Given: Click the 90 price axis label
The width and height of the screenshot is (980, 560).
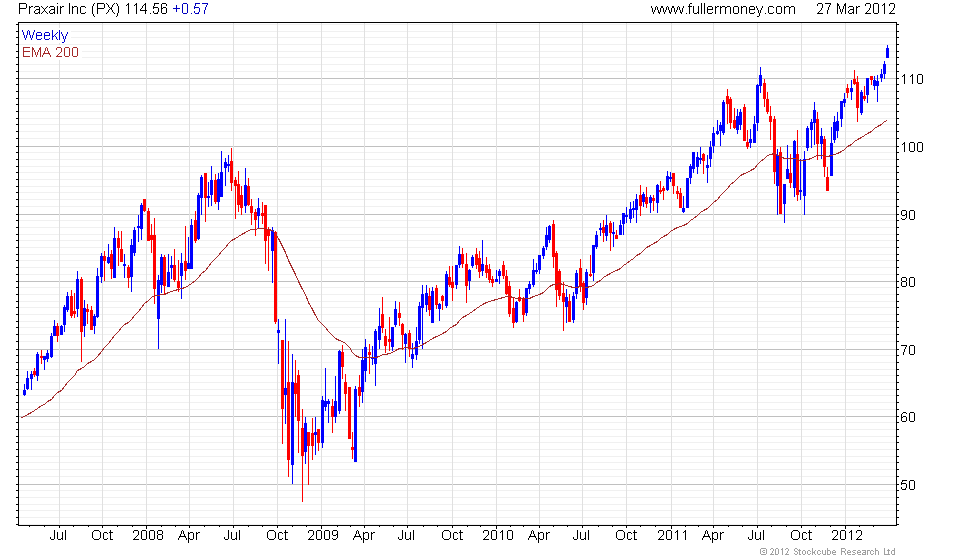Looking at the screenshot, I should (x=908, y=215).
